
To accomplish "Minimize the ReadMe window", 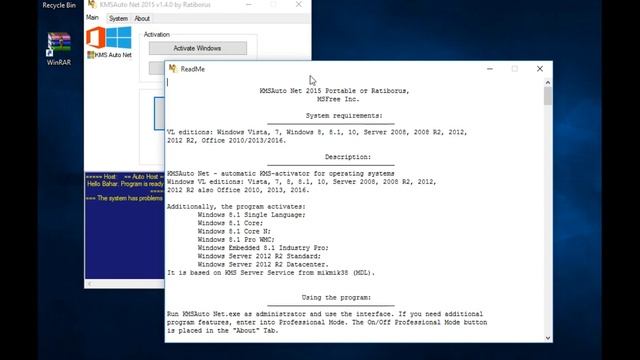I will tap(490, 69).
